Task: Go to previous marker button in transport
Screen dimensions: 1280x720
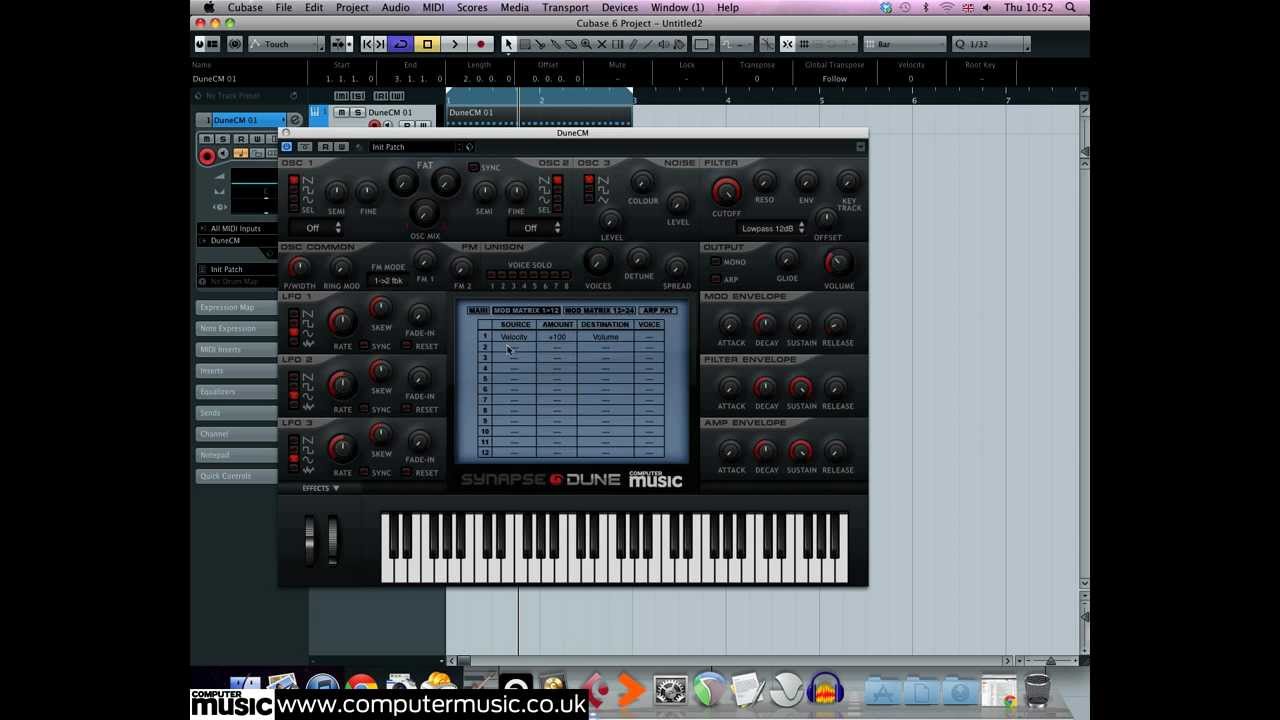Action: coord(366,44)
